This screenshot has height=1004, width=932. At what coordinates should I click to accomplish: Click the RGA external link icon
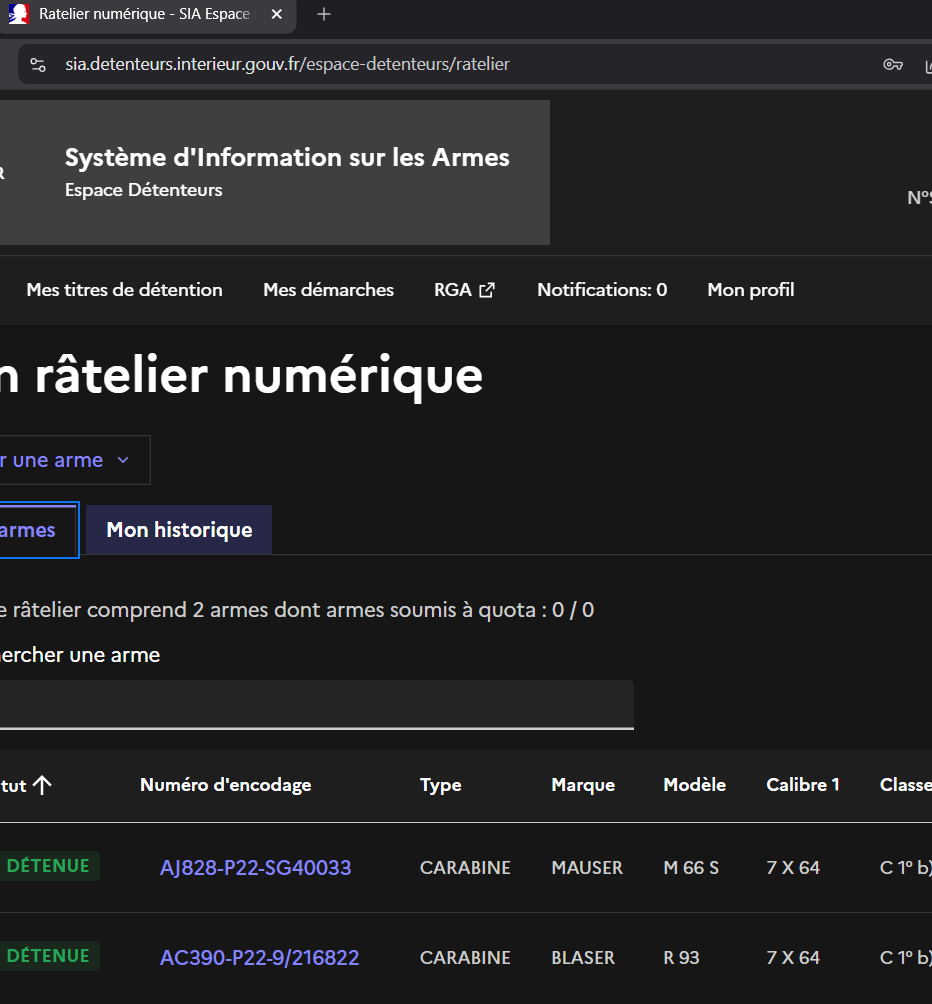pos(487,290)
